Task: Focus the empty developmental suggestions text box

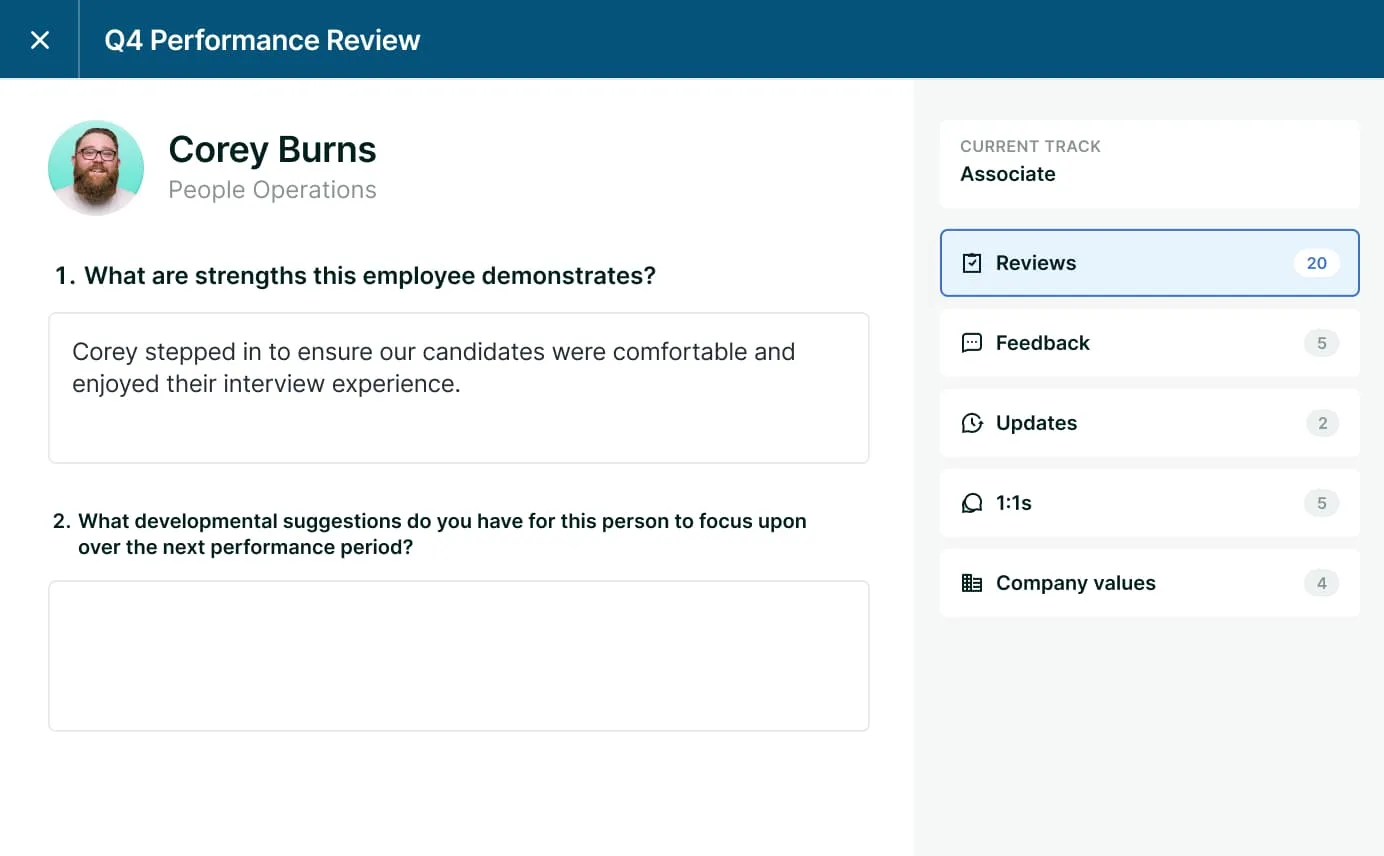Action: pos(458,656)
